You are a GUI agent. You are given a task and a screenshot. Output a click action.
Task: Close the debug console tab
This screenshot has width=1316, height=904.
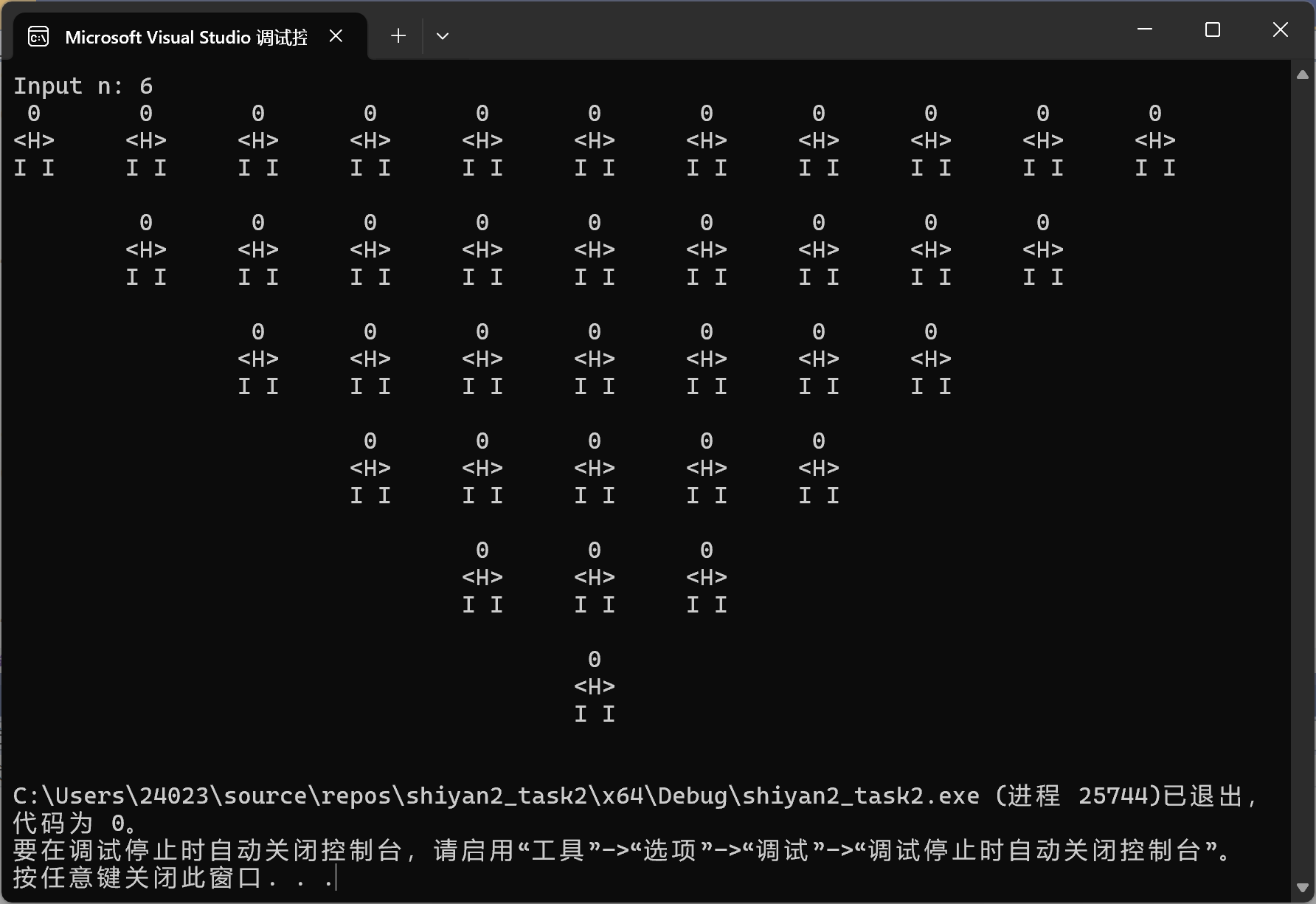coord(336,36)
